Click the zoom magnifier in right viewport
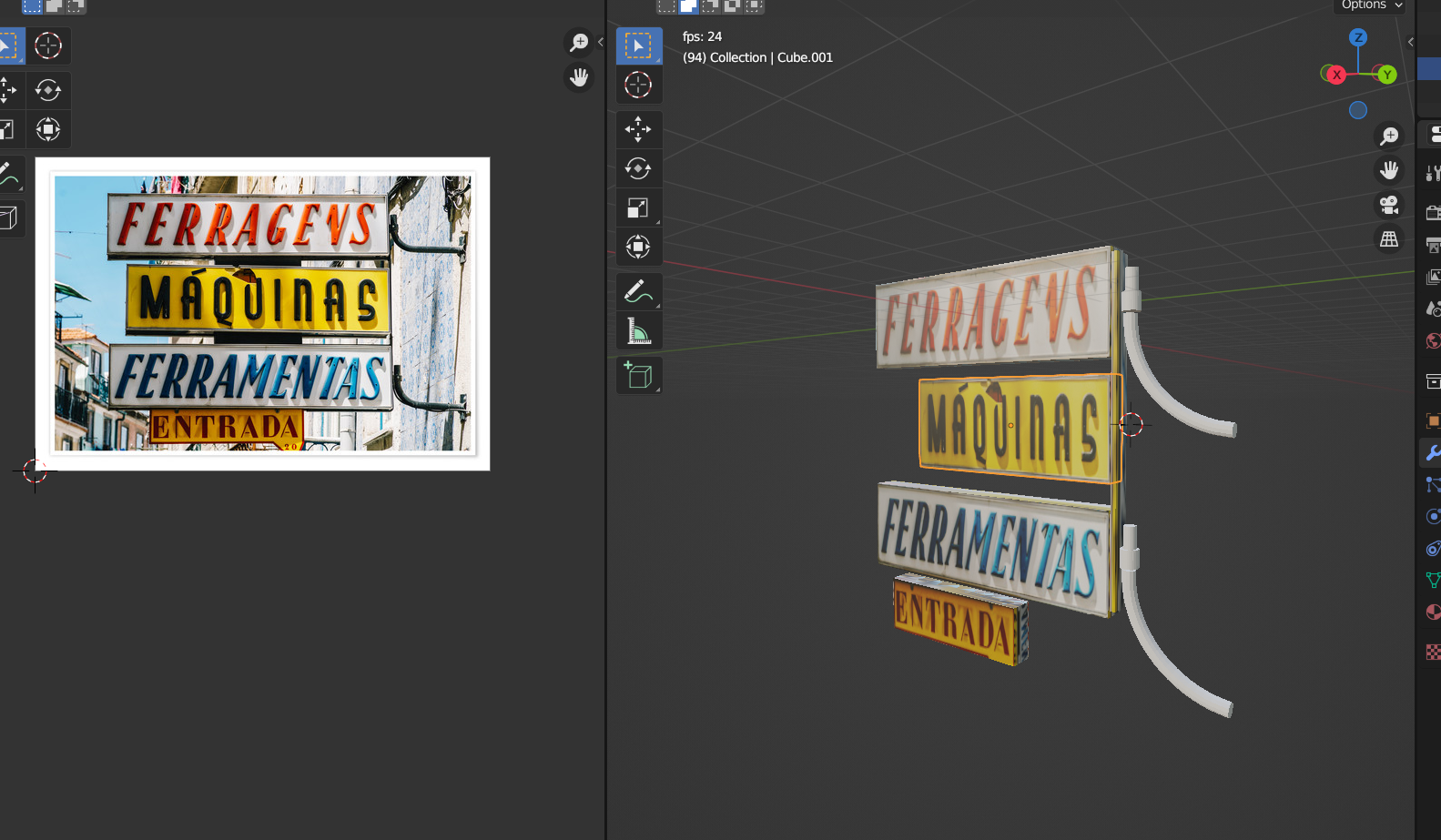 click(1389, 136)
